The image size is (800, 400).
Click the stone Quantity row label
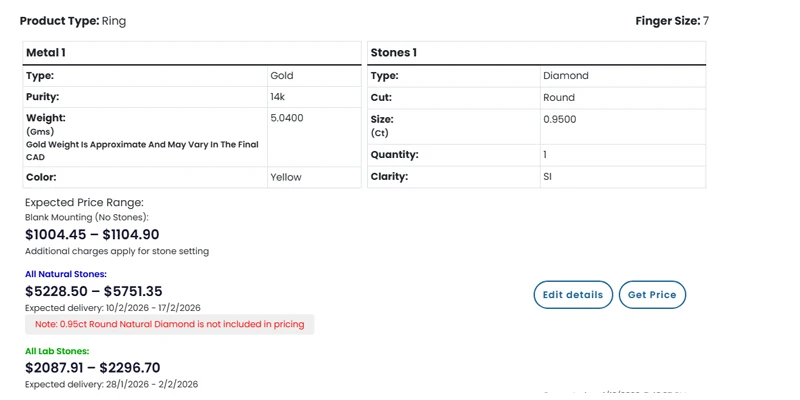[x=395, y=155]
